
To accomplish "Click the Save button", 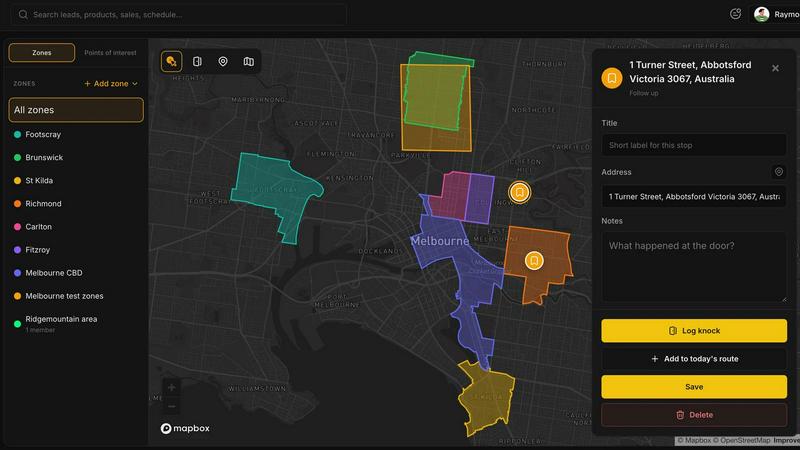I will [x=694, y=387].
